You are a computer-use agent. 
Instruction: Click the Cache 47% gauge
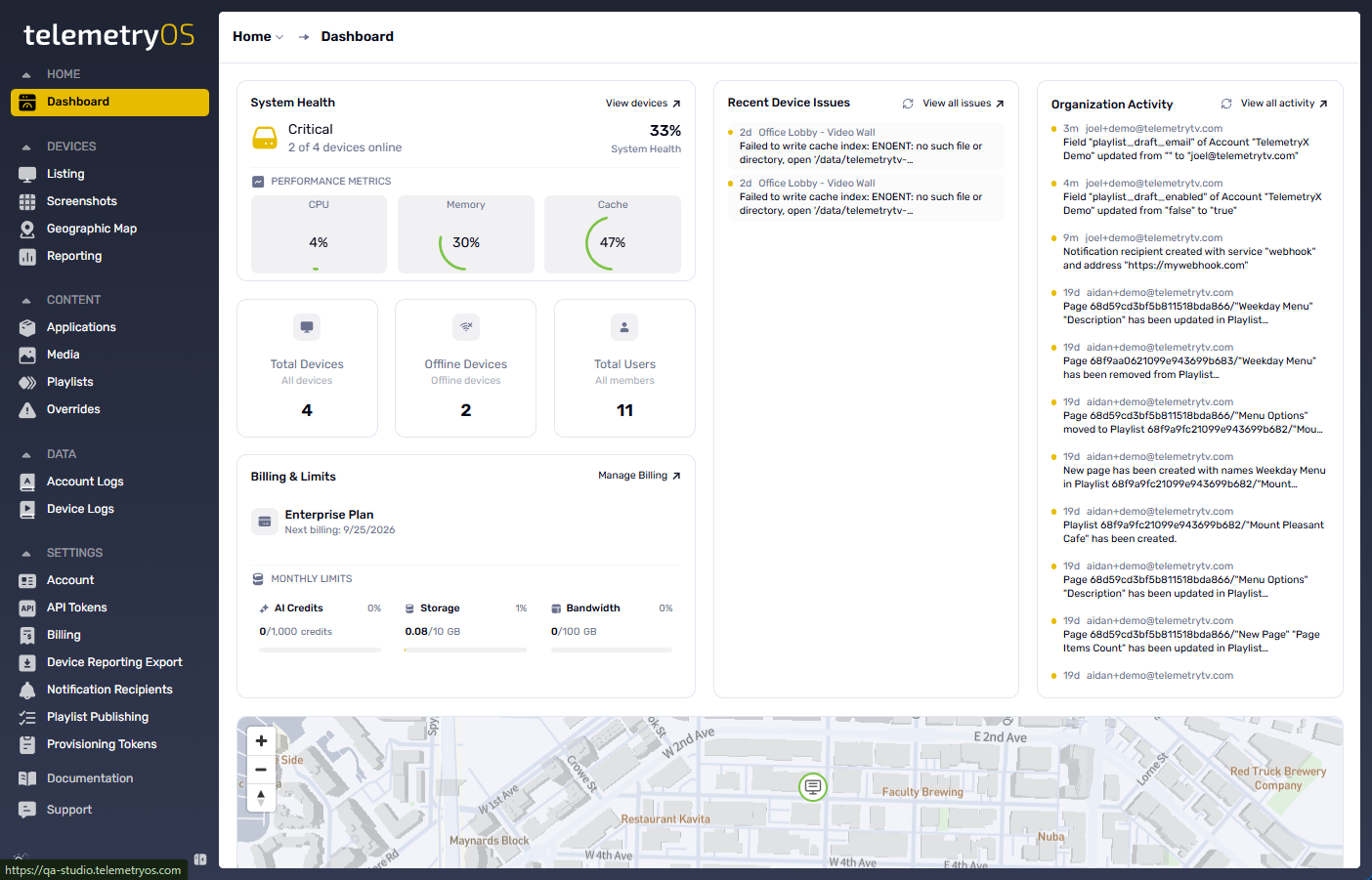click(613, 234)
